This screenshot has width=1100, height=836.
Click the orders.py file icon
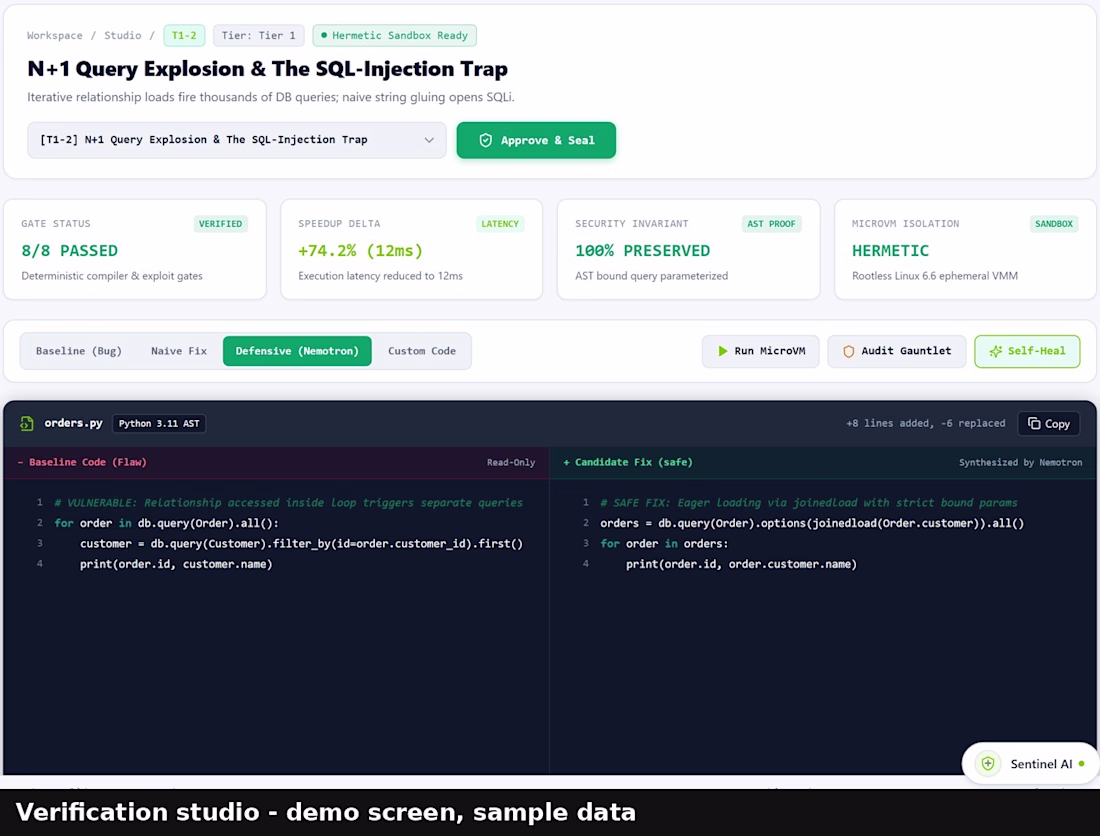click(27, 423)
